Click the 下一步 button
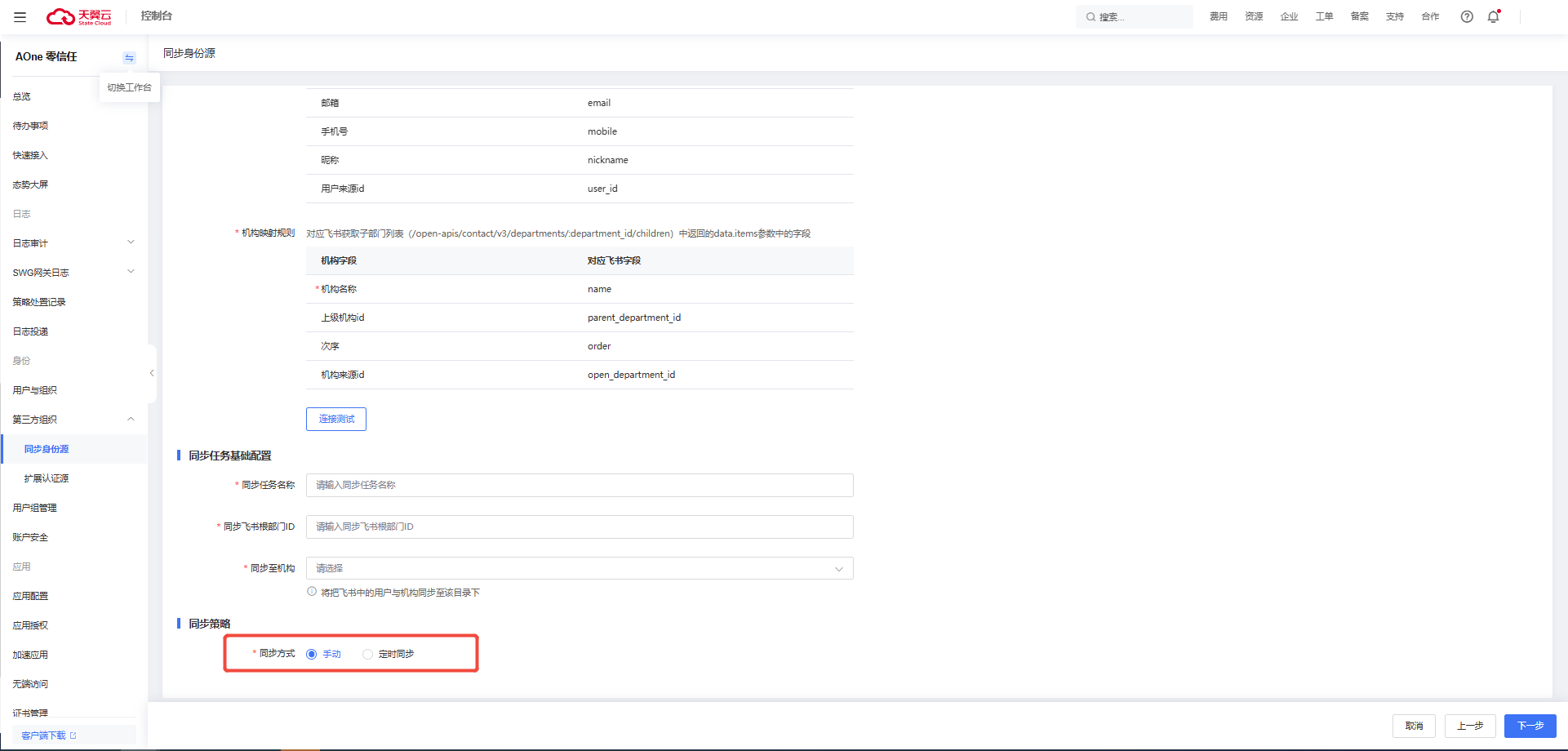1568x751 pixels. (x=1530, y=726)
